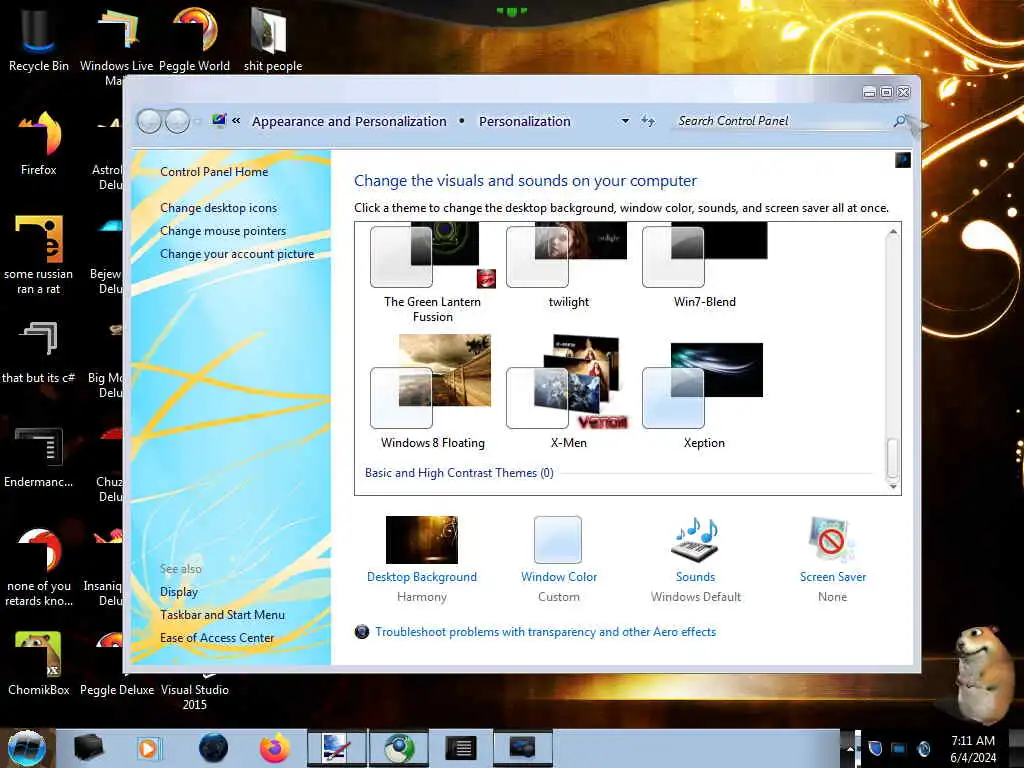
Task: Open Display under See also
Action: tap(179, 592)
